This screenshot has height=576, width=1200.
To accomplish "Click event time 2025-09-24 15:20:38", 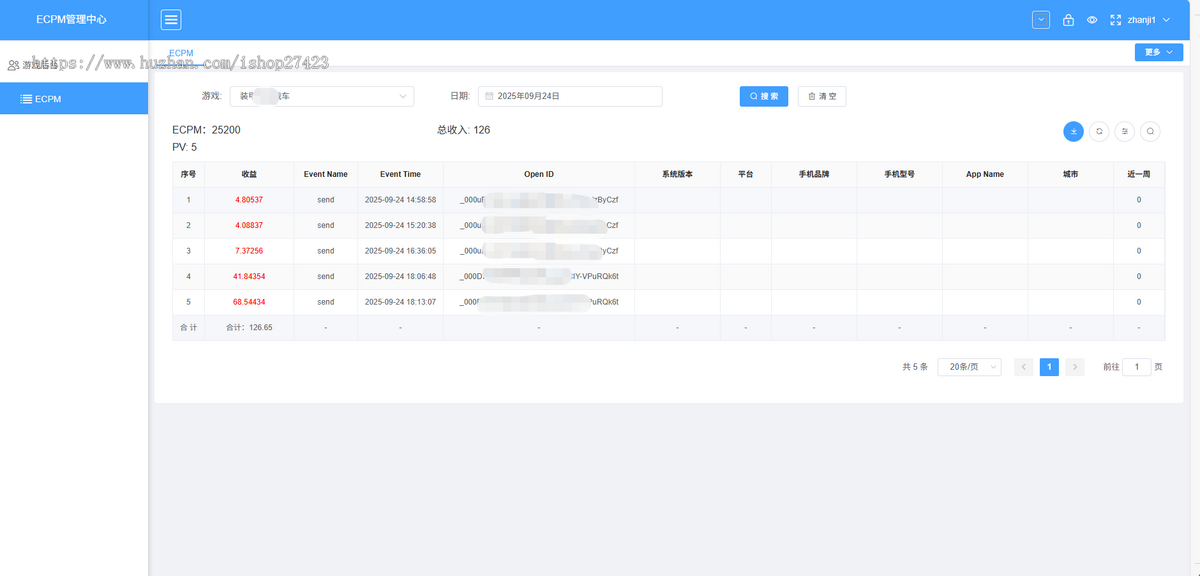I will 400,225.
